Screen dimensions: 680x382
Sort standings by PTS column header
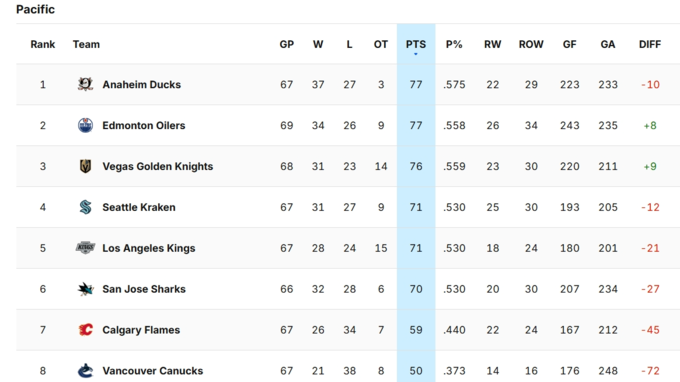point(416,44)
